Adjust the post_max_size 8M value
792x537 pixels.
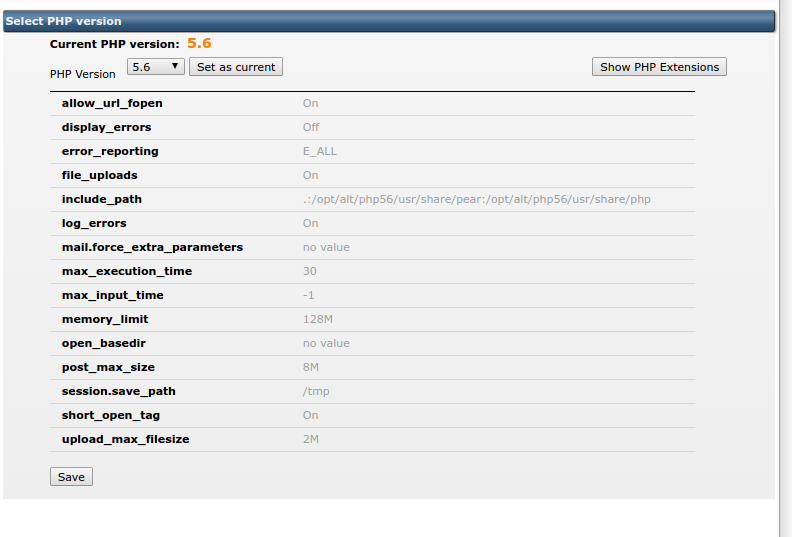pos(313,367)
